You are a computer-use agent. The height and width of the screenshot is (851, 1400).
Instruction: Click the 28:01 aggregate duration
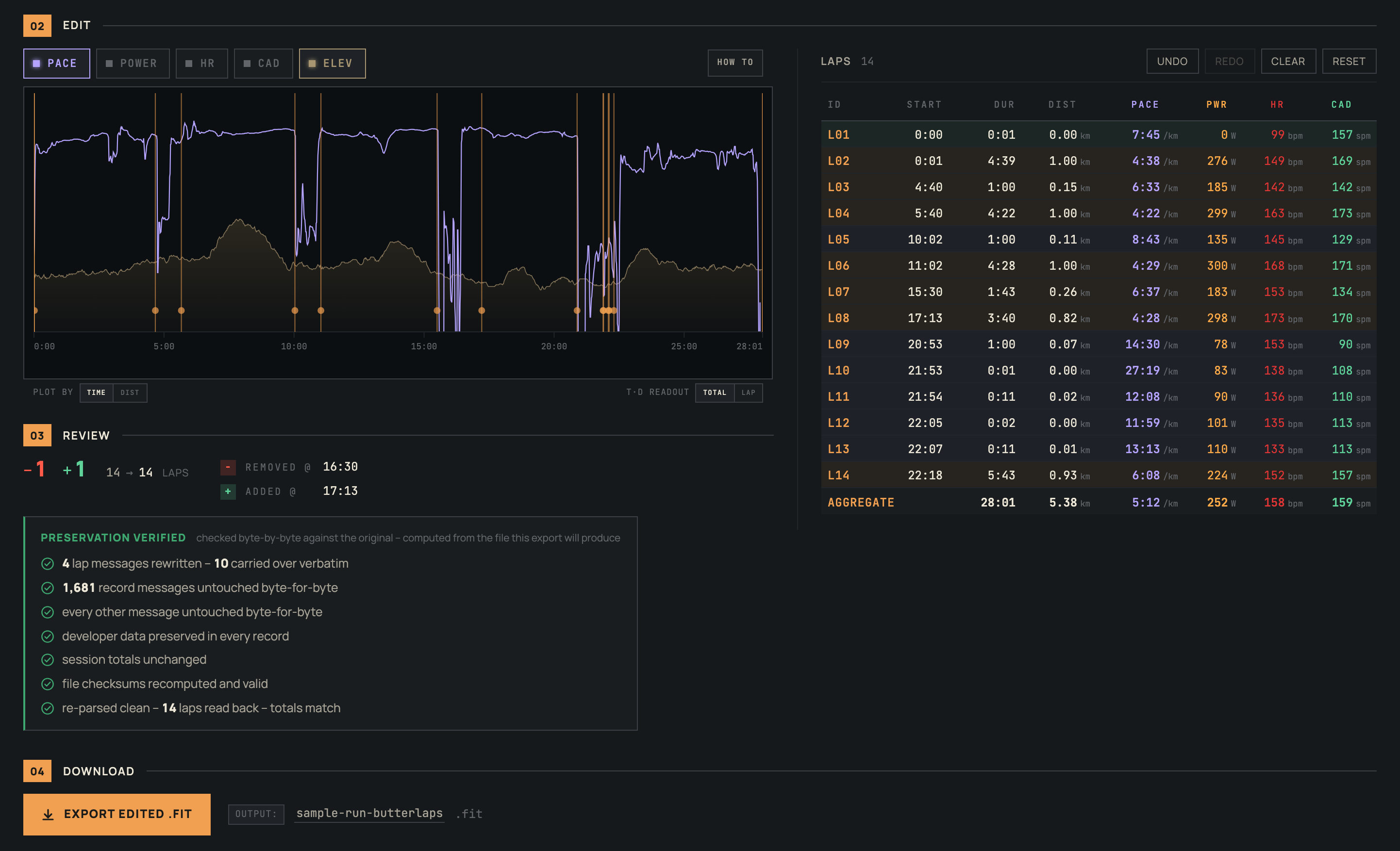click(998, 503)
